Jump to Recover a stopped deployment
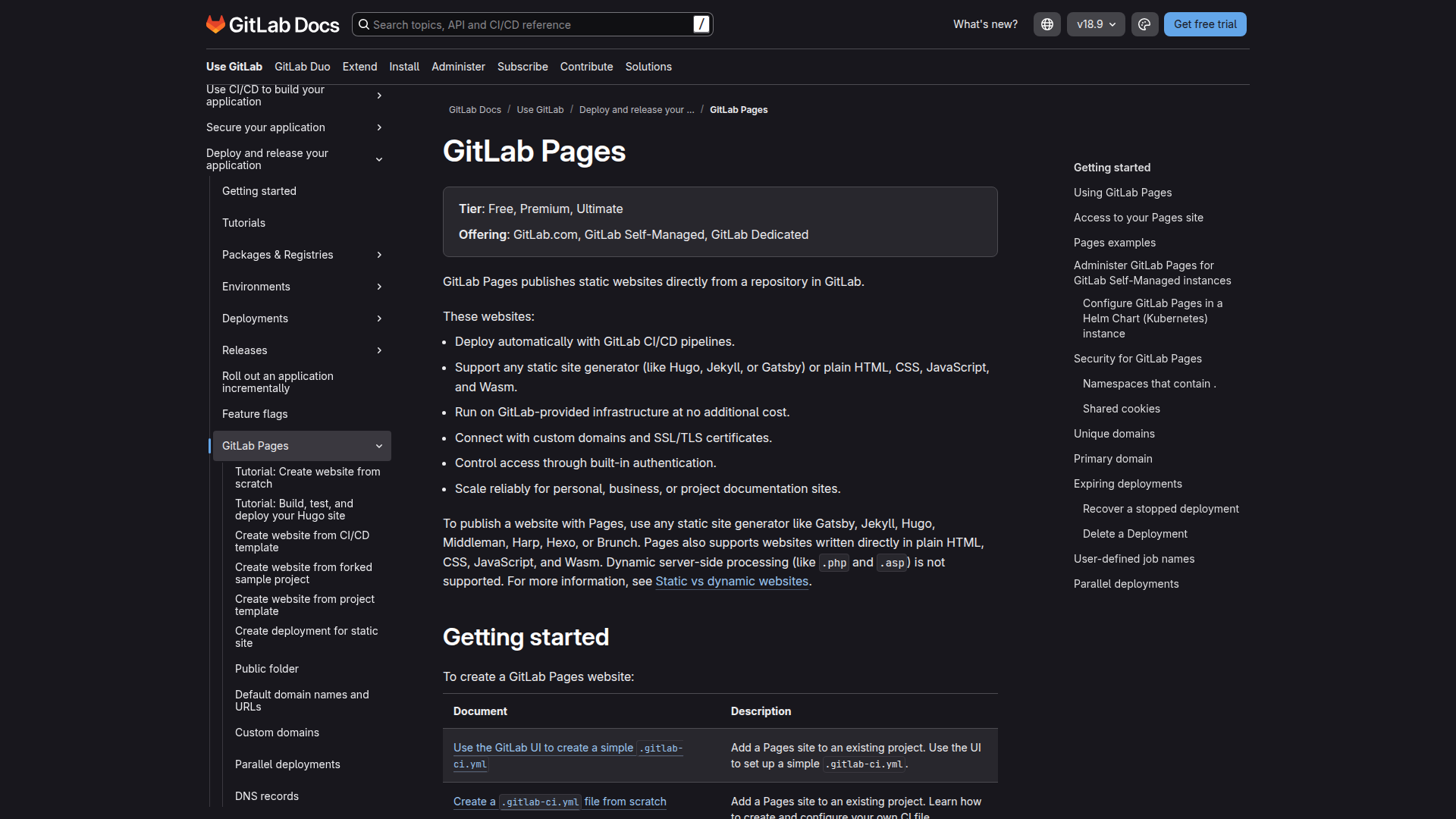Image resolution: width=1456 pixels, height=819 pixels. point(1160,509)
